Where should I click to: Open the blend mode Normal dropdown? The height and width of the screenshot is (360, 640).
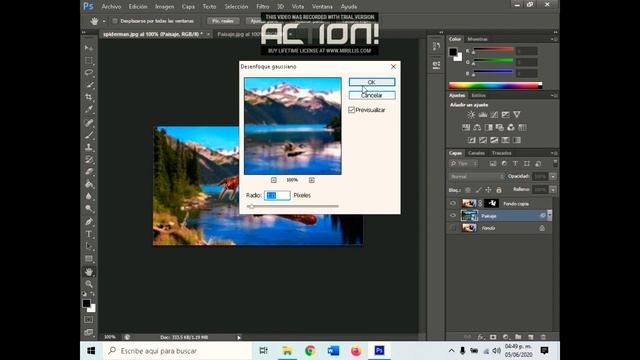(476, 177)
